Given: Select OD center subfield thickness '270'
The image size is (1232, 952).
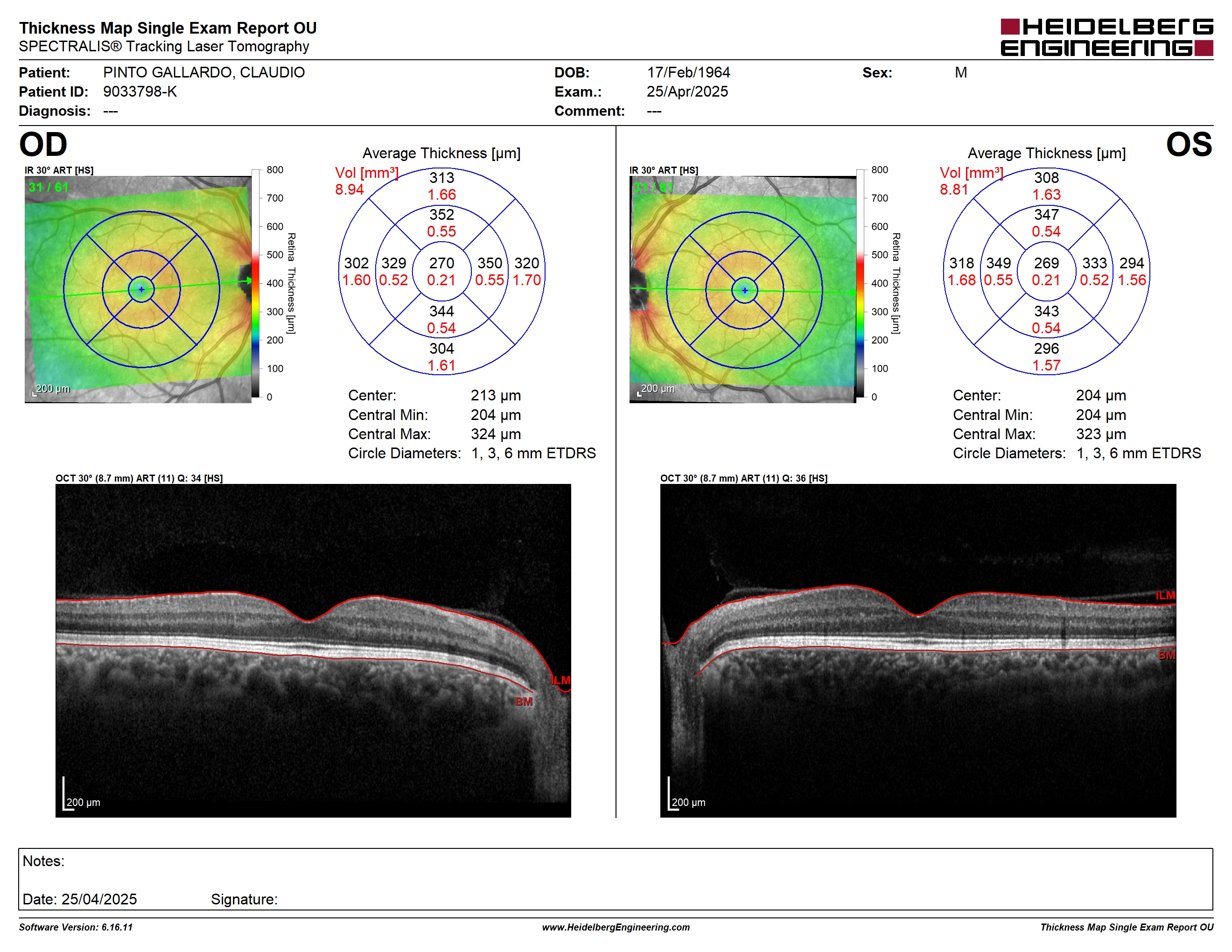Looking at the screenshot, I should 441,263.
